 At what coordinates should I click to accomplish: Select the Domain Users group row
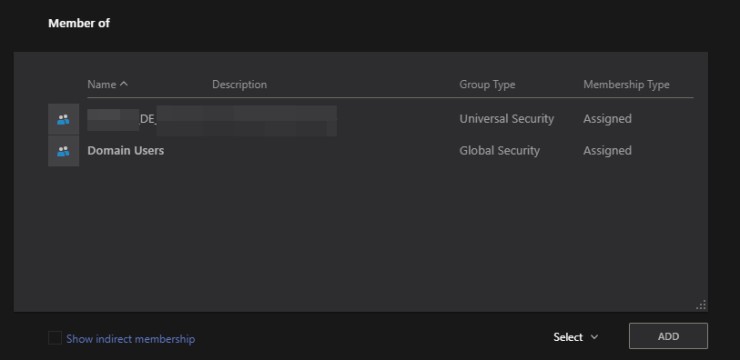(370, 151)
